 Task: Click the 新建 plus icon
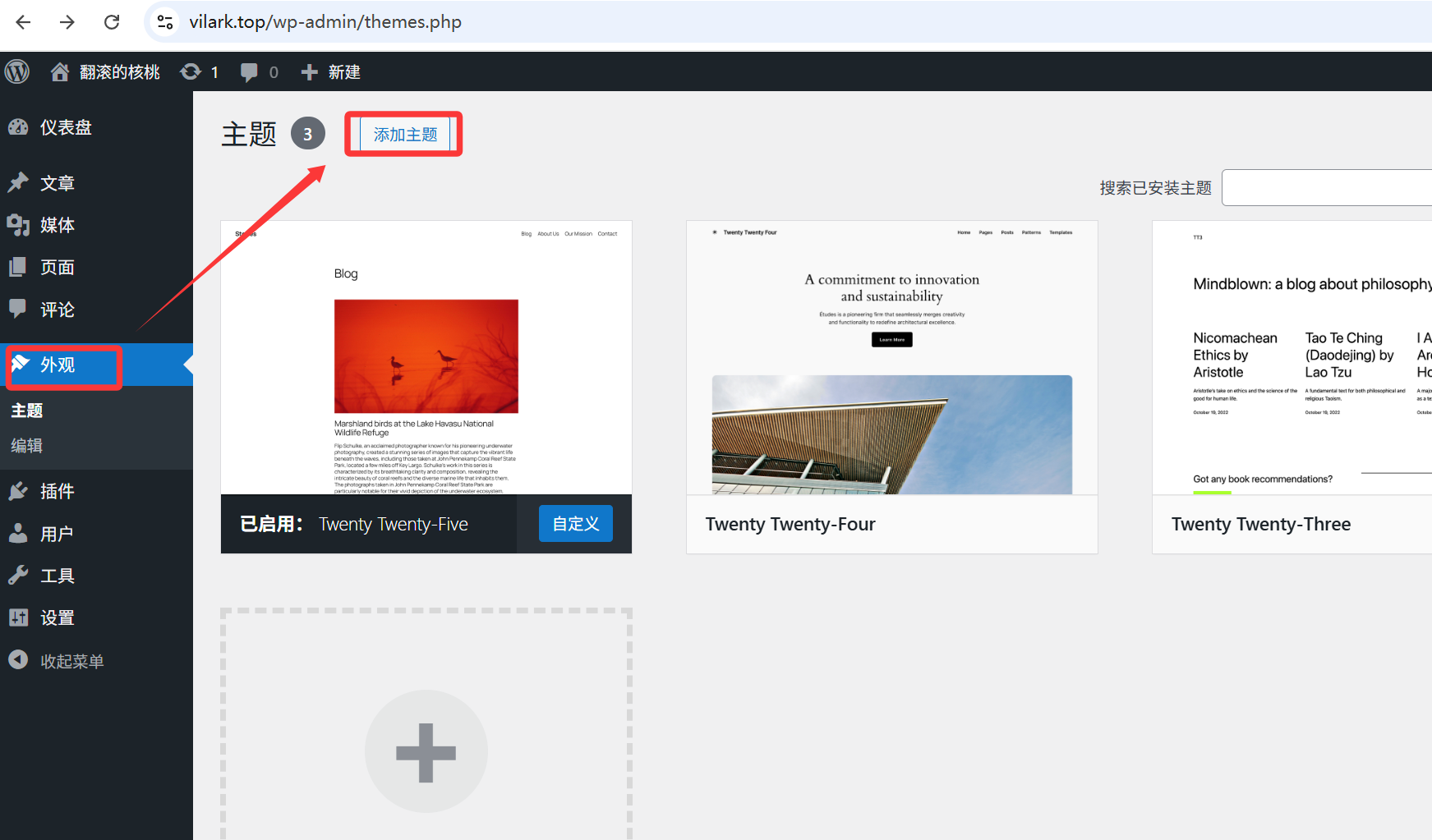(x=310, y=72)
